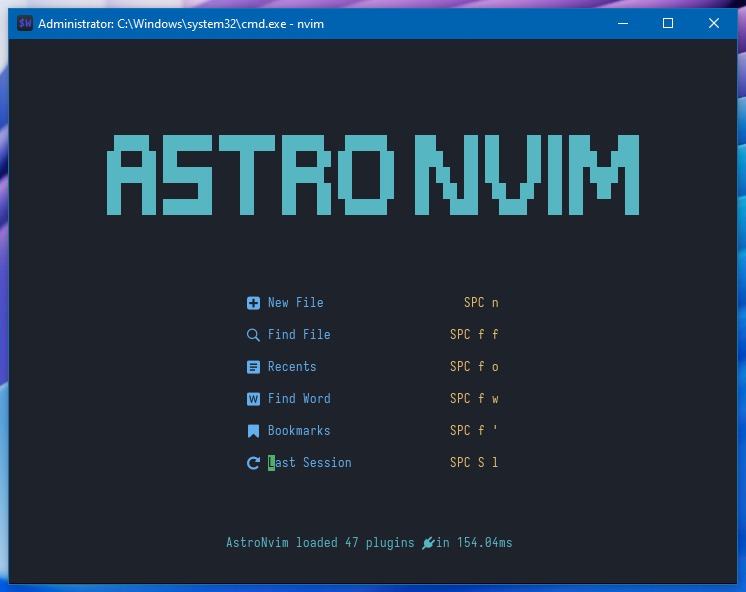Click the Bookmarks ribbon icon
This screenshot has height=592, width=746.
click(x=253, y=431)
